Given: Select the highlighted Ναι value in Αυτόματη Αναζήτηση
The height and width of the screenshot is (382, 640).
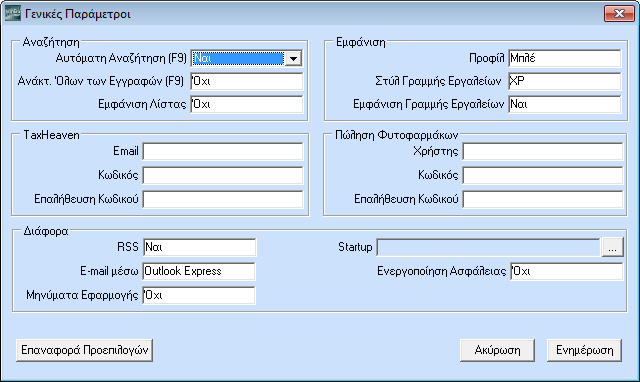Looking at the screenshot, I should tap(238, 58).
